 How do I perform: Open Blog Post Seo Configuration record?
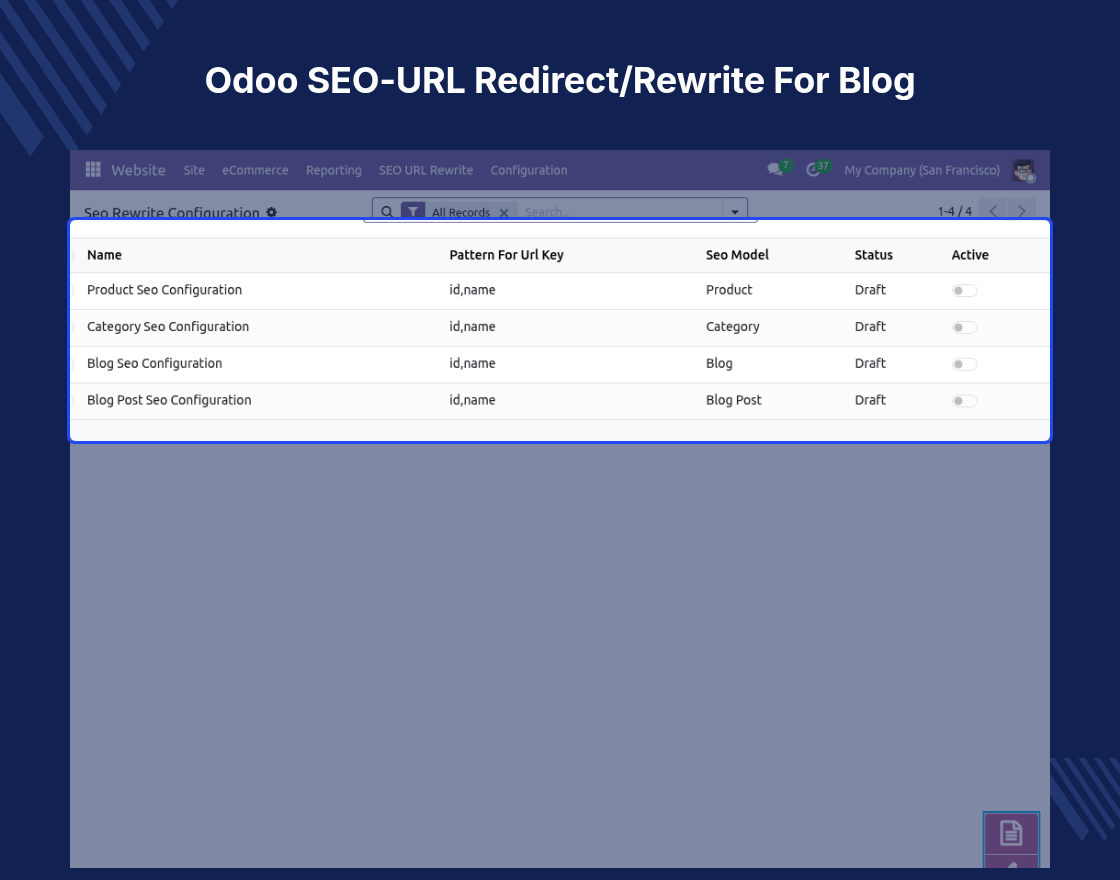click(169, 400)
